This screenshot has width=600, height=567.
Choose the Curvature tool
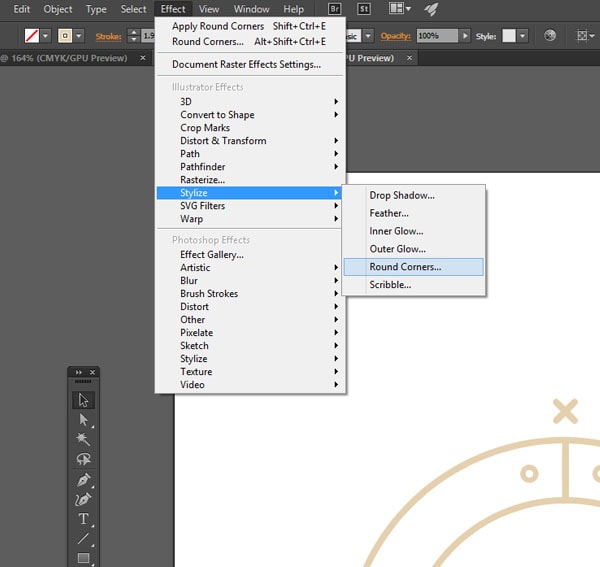[83, 499]
